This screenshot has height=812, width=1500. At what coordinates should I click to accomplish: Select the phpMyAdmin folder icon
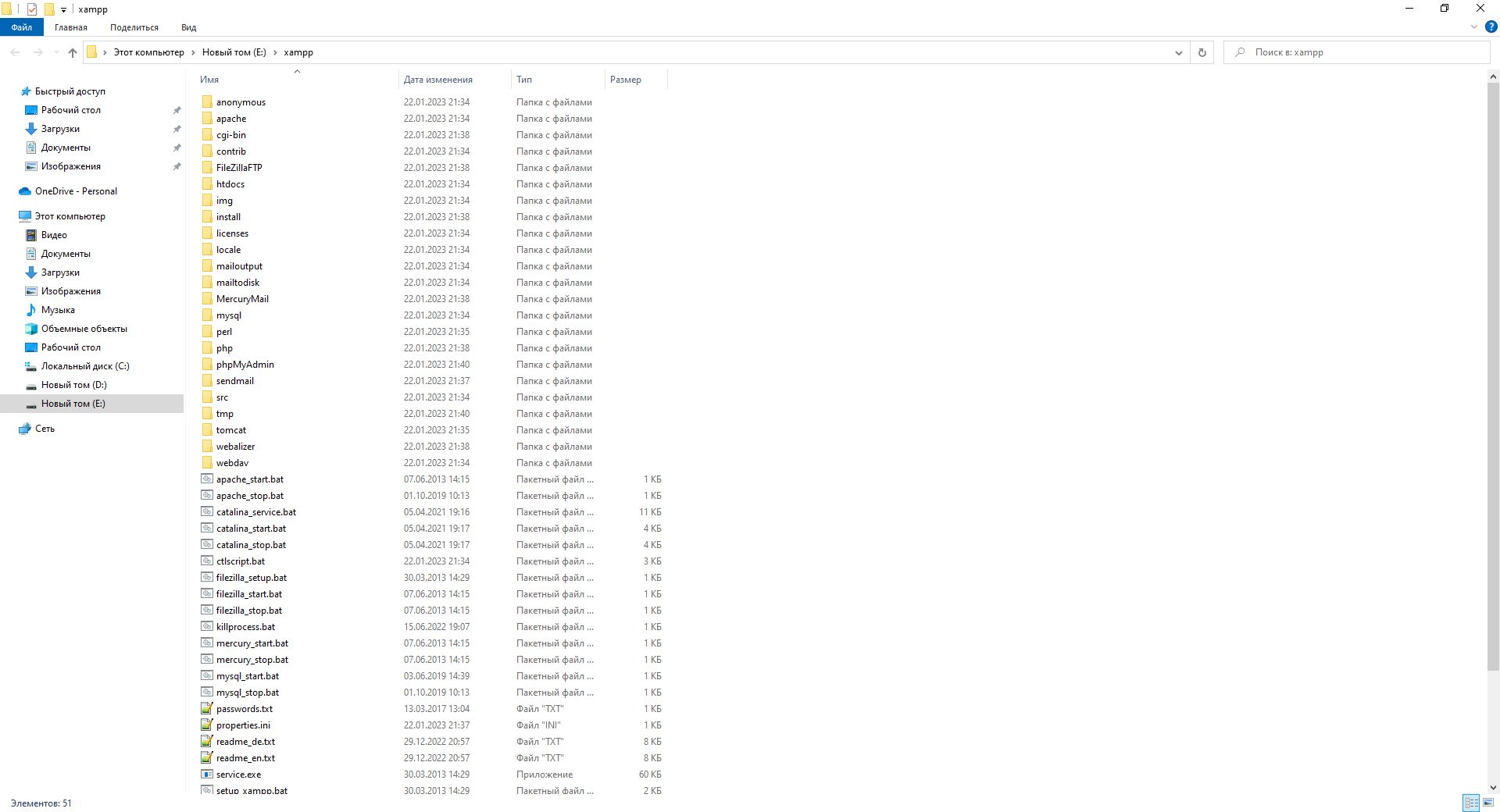click(207, 365)
